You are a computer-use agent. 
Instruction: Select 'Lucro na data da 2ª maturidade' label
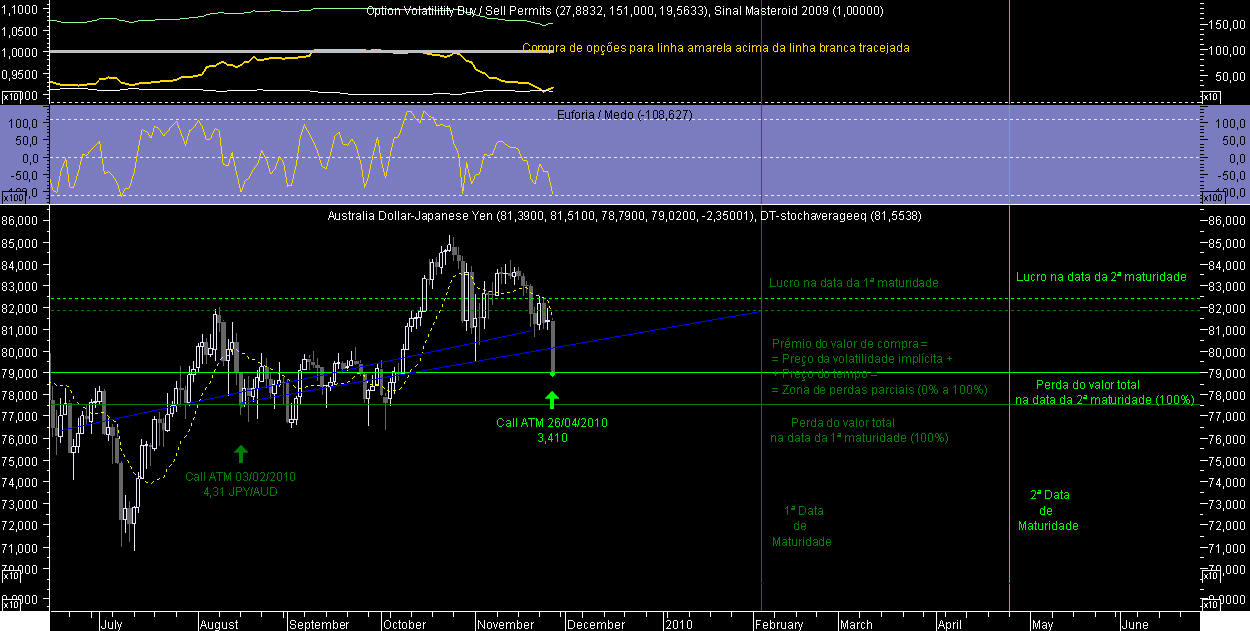(x=1101, y=276)
